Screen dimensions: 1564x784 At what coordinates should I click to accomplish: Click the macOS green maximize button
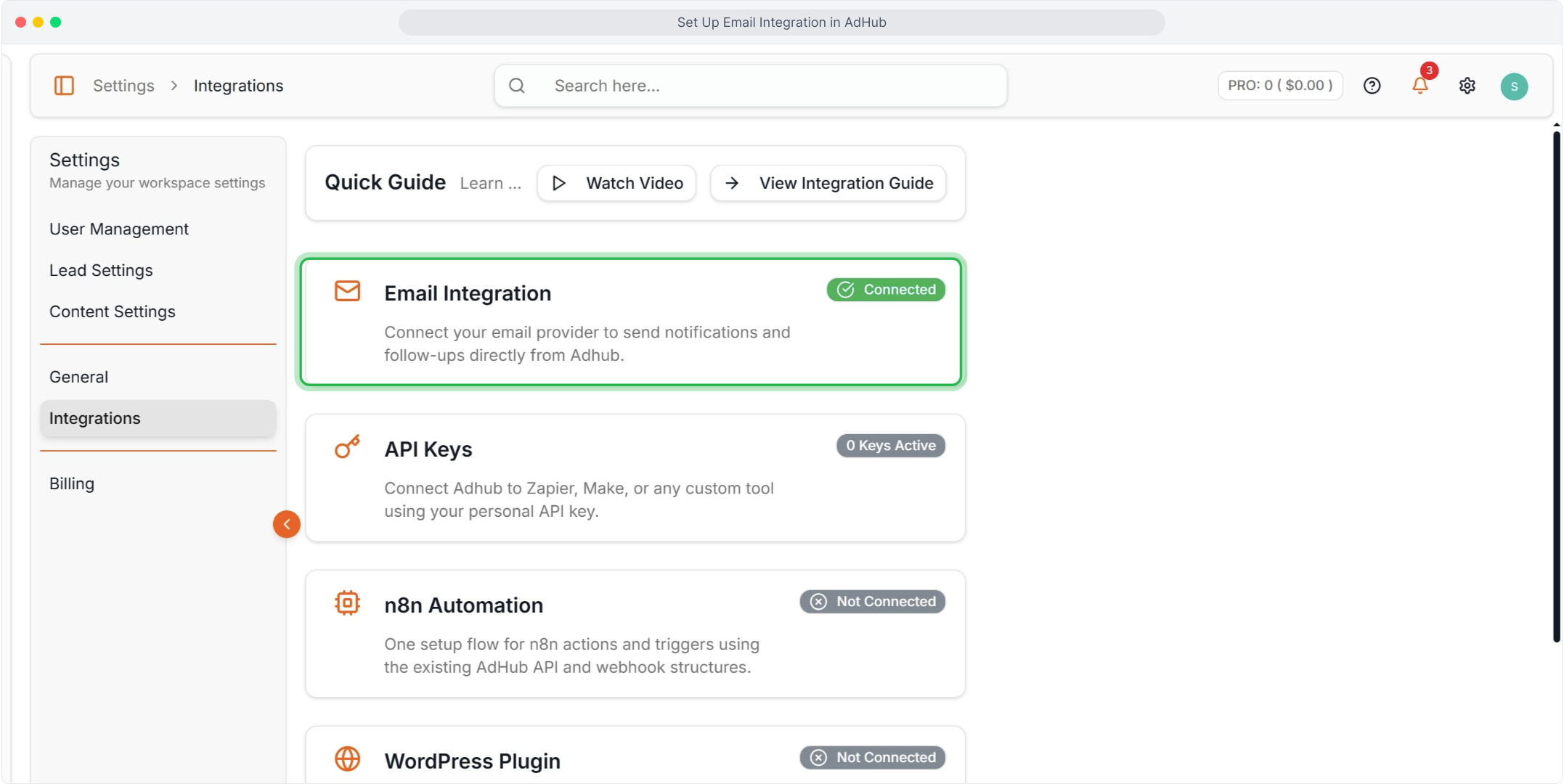[x=56, y=23]
